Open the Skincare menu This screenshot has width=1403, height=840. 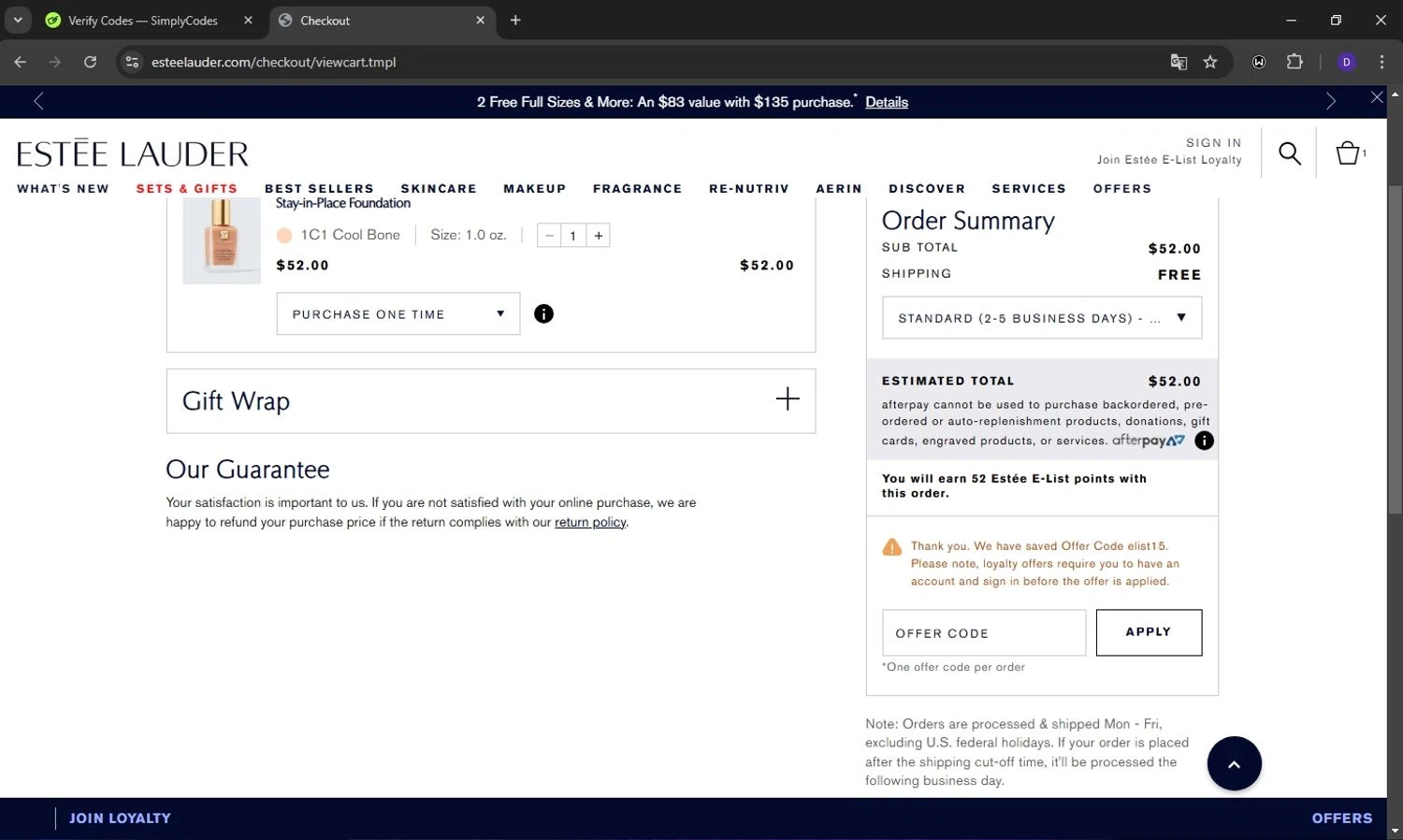(x=439, y=189)
